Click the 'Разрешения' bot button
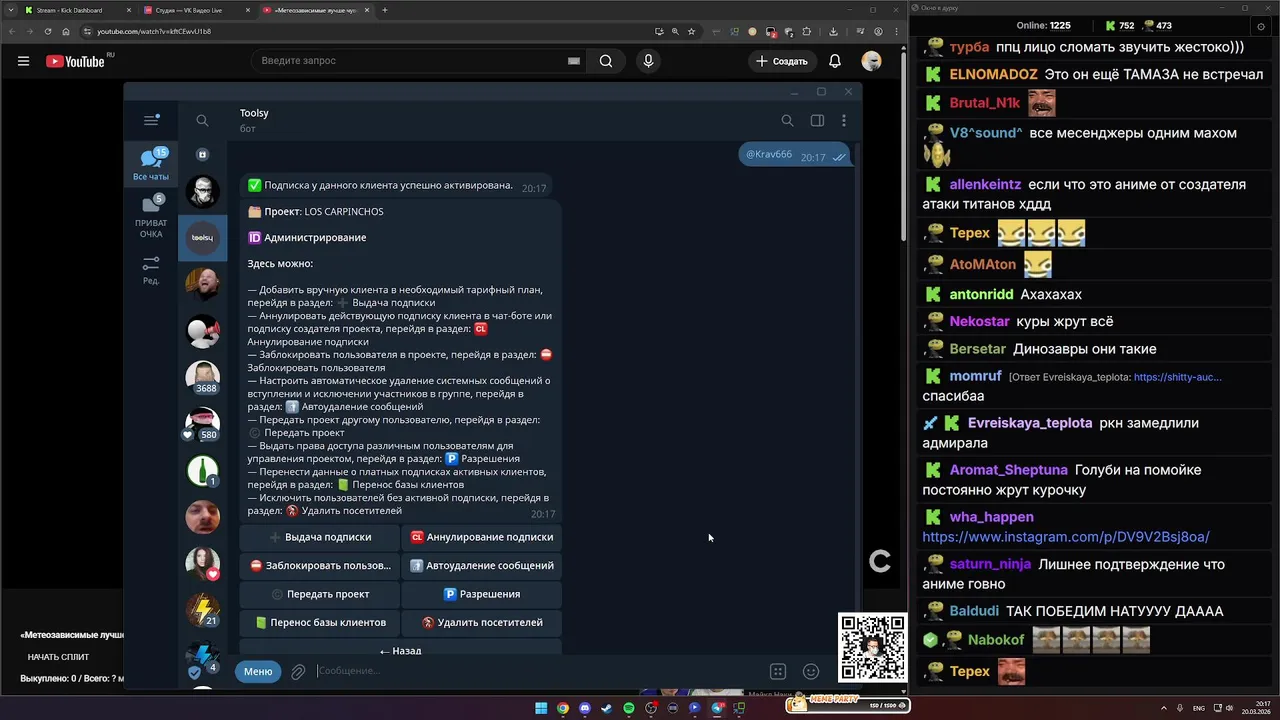This screenshot has height=720, width=1280. click(482, 594)
